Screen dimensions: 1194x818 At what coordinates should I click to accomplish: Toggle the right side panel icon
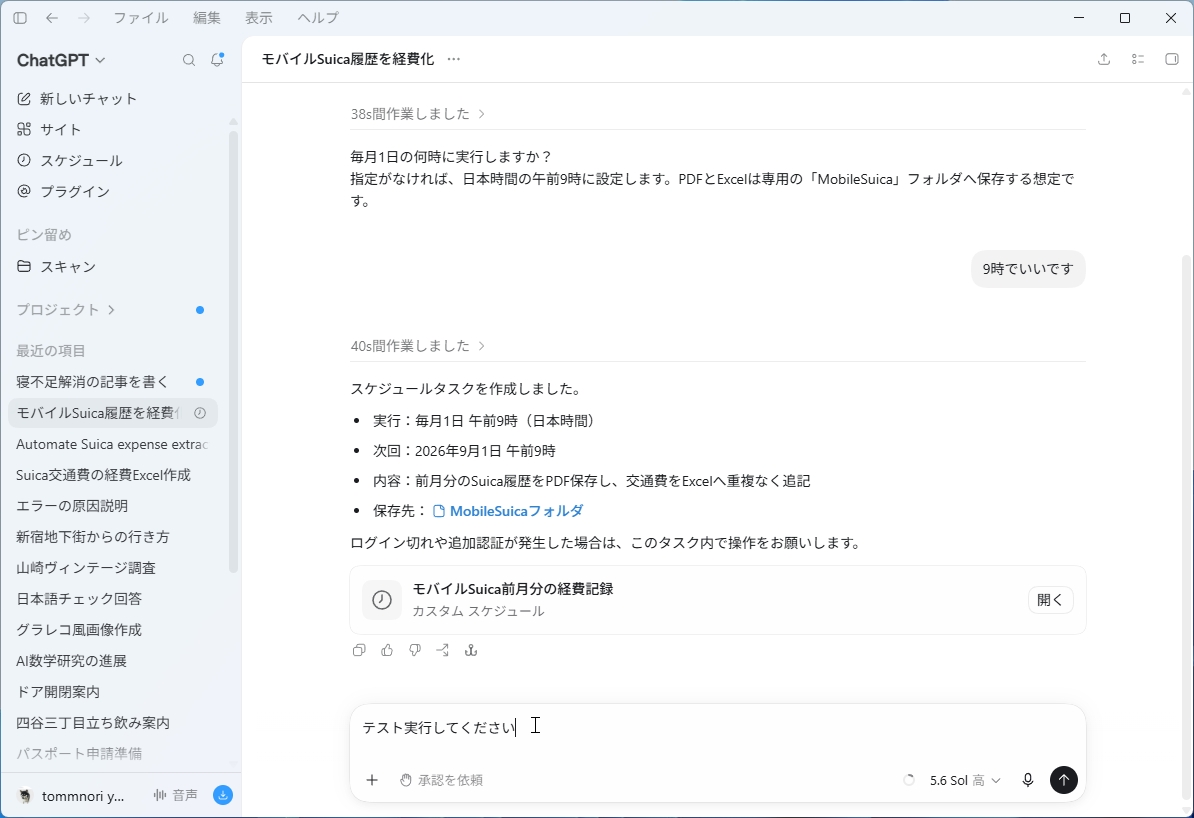[x=1172, y=59]
